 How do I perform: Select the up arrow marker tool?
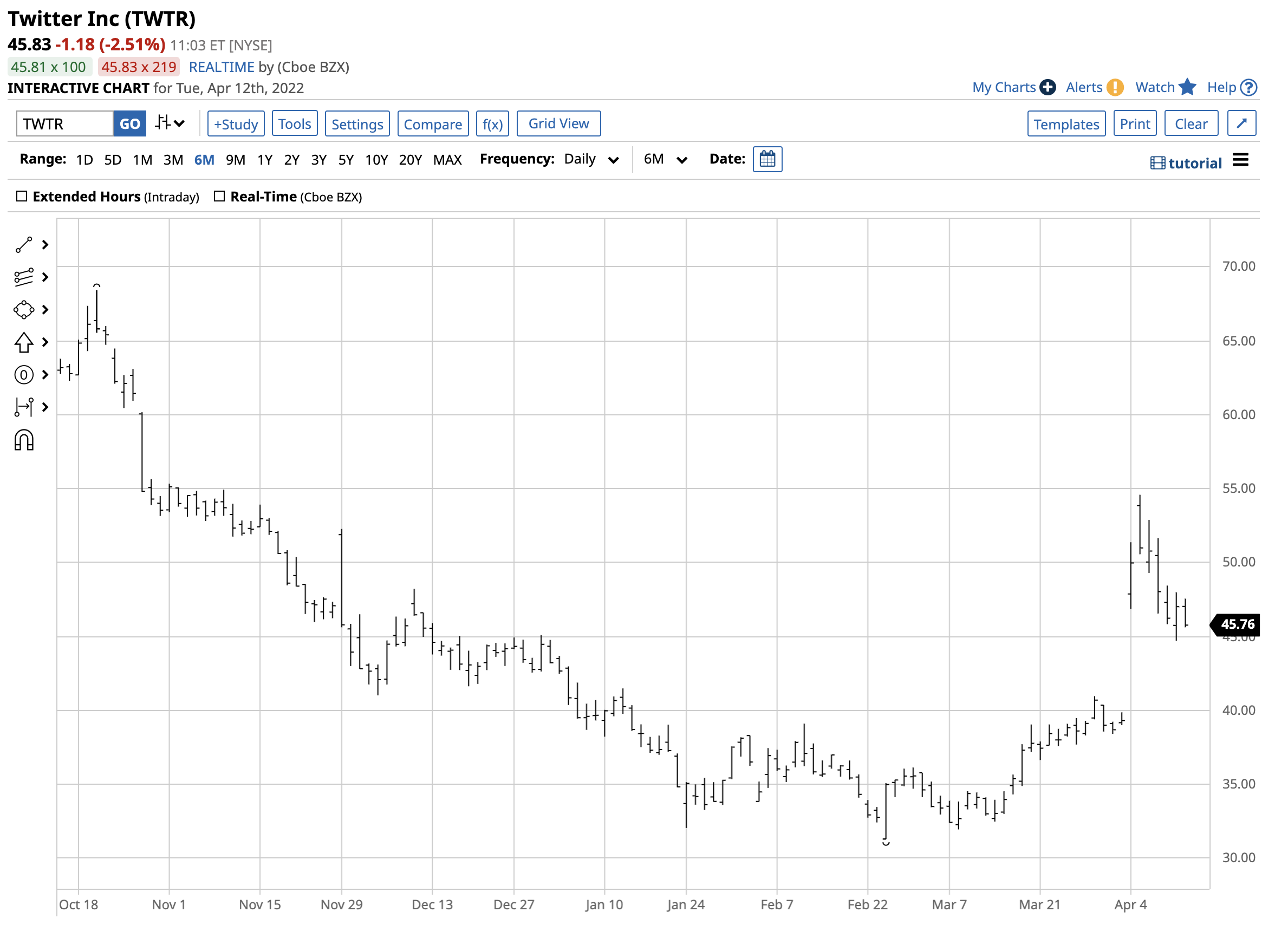[24, 342]
